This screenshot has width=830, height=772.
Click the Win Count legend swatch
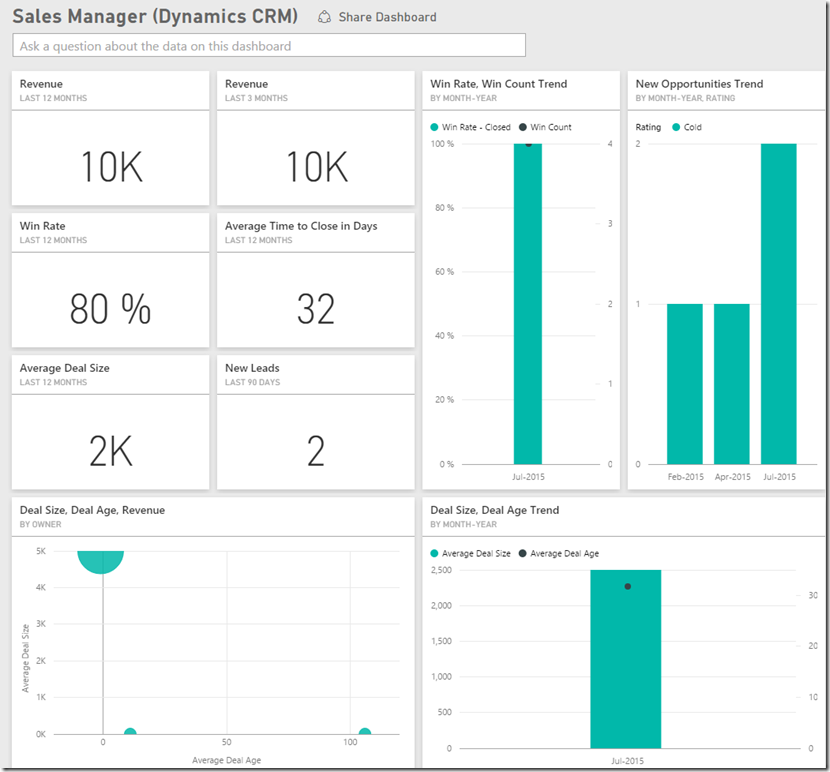coord(522,127)
